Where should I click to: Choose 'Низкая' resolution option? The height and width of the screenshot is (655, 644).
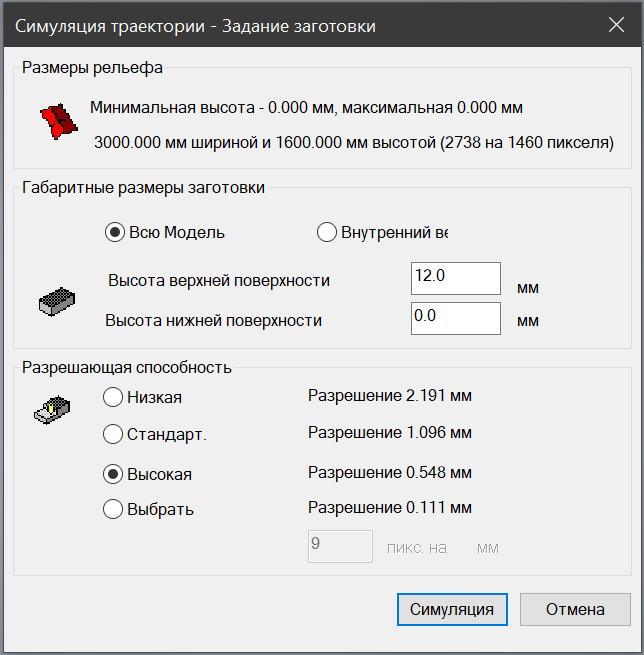point(114,397)
